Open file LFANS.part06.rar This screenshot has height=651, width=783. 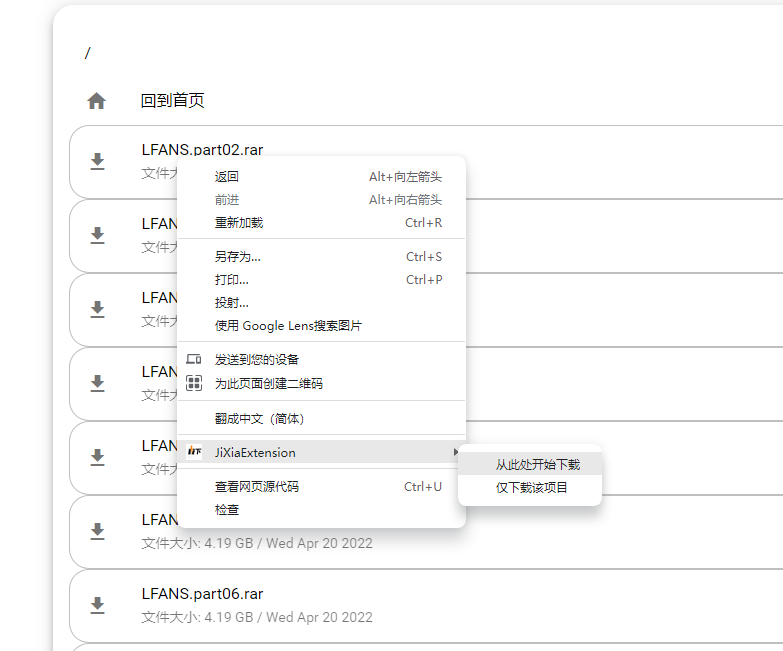point(202,594)
